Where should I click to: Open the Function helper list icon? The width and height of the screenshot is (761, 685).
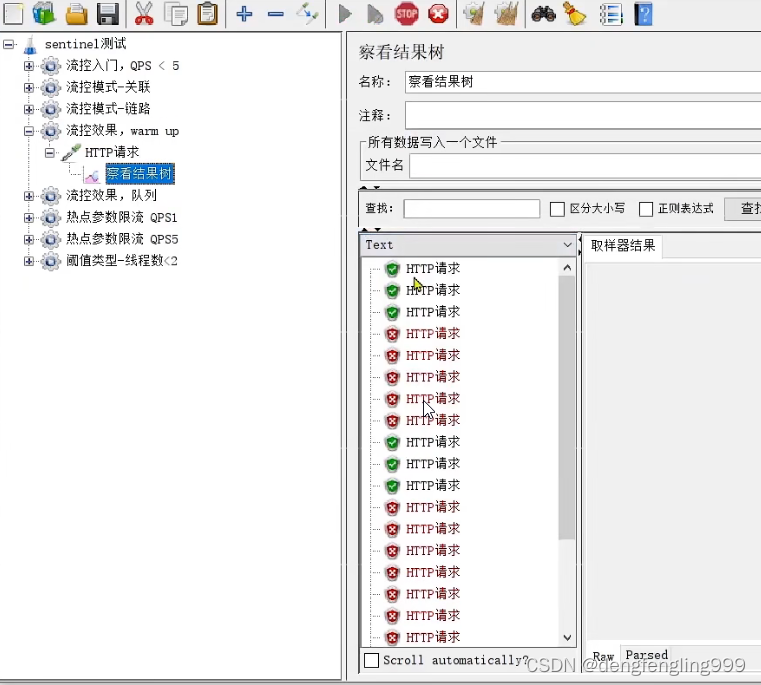click(x=611, y=14)
